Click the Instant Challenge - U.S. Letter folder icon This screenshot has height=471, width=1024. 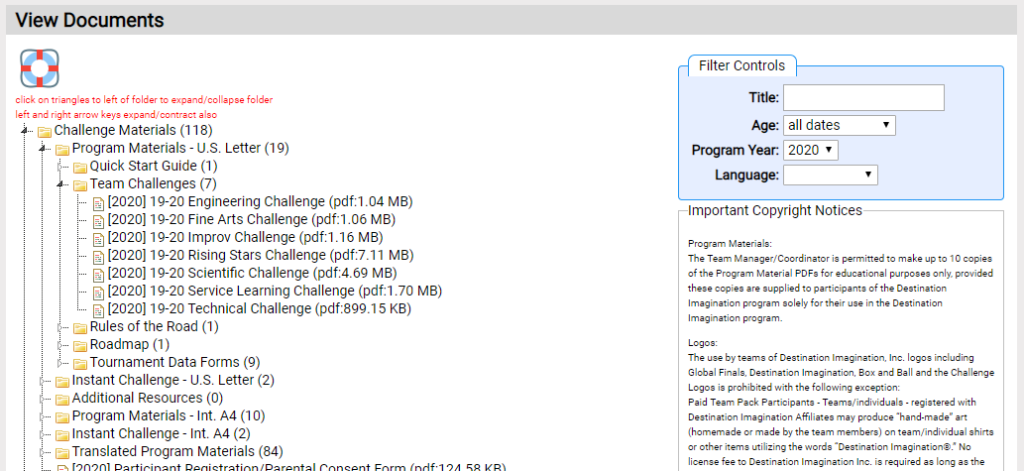click(x=62, y=381)
